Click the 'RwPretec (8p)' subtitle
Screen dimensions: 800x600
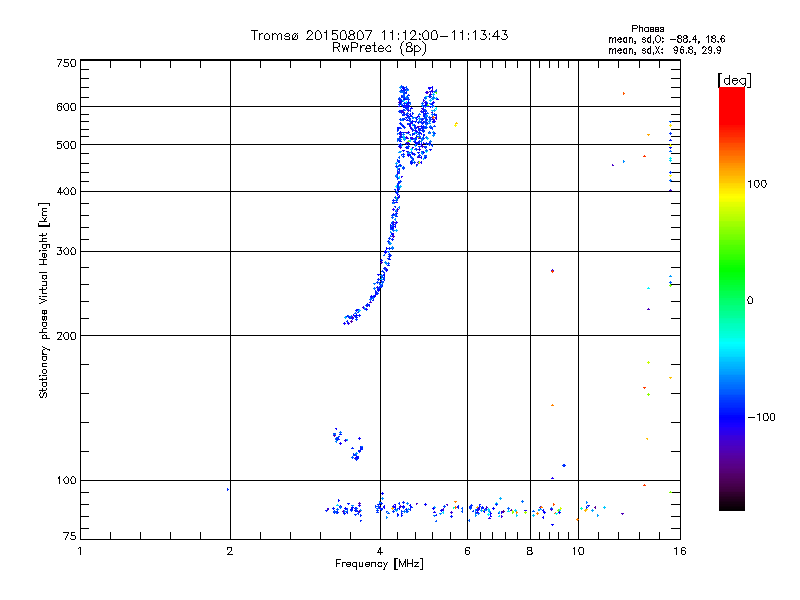click(379, 48)
